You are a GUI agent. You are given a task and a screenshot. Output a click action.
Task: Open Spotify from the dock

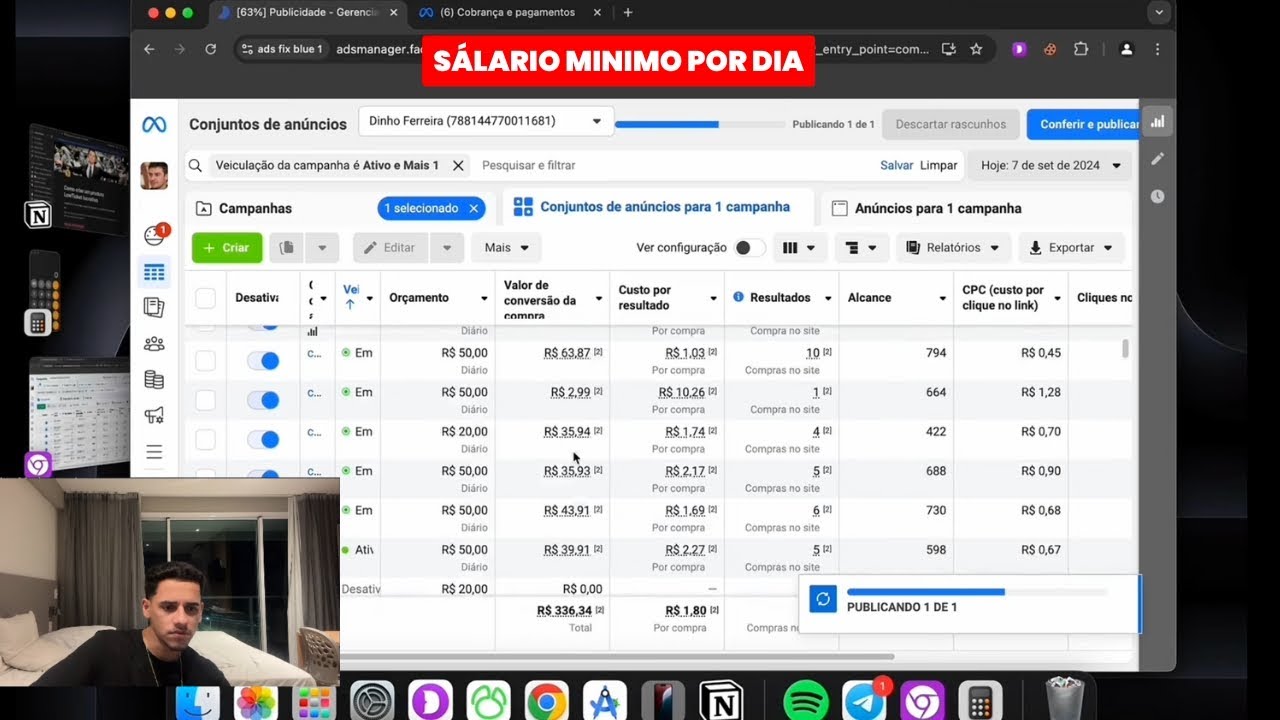coord(805,702)
